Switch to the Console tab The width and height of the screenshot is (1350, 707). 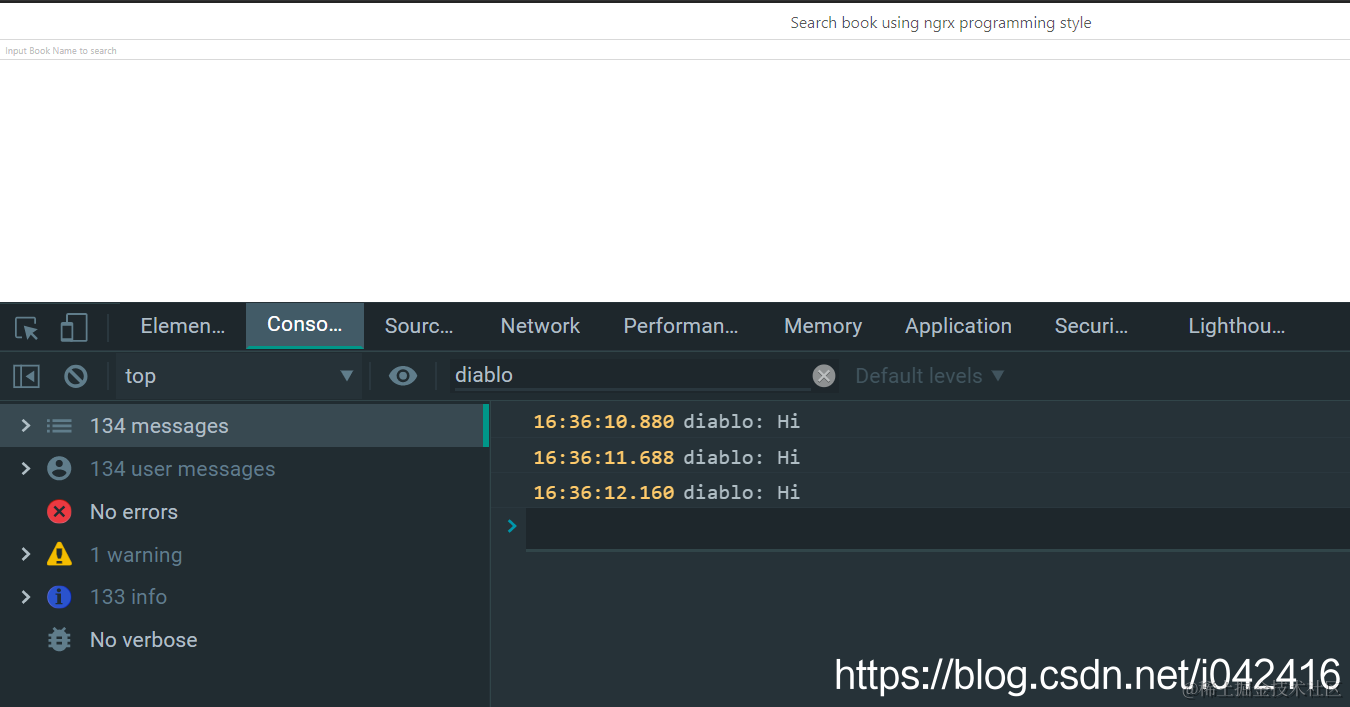point(305,325)
